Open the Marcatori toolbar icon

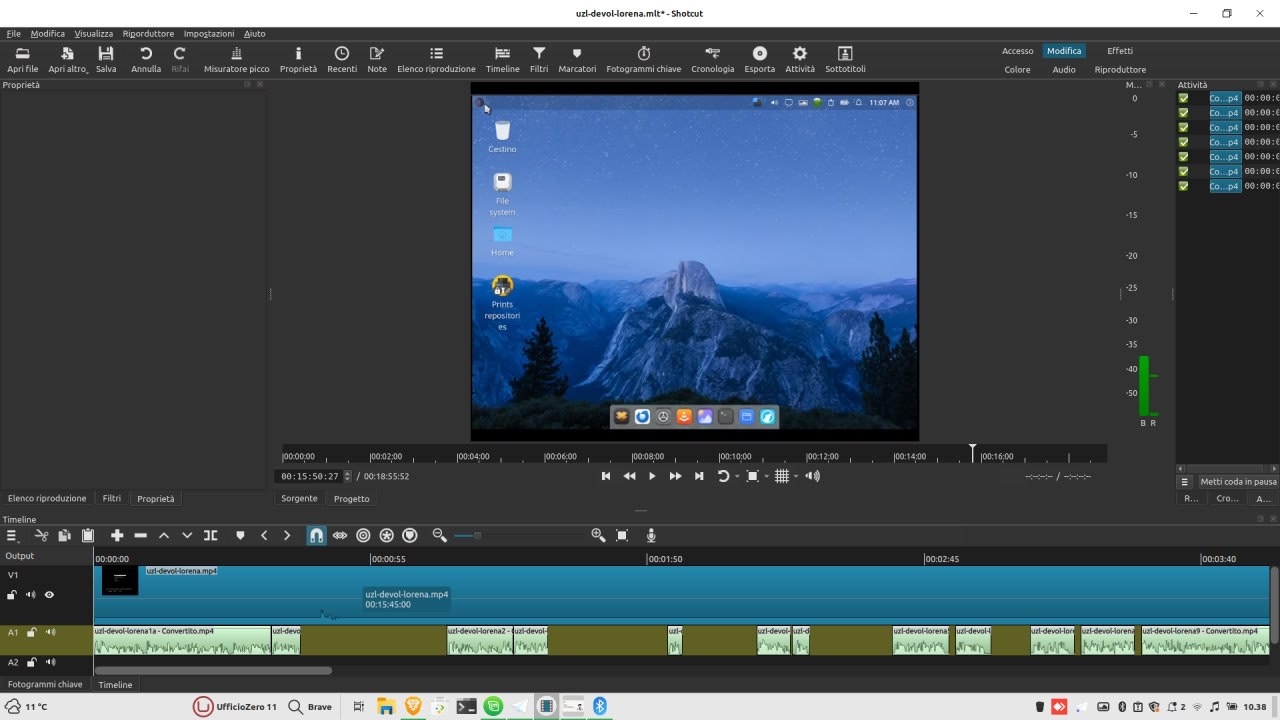(x=577, y=60)
